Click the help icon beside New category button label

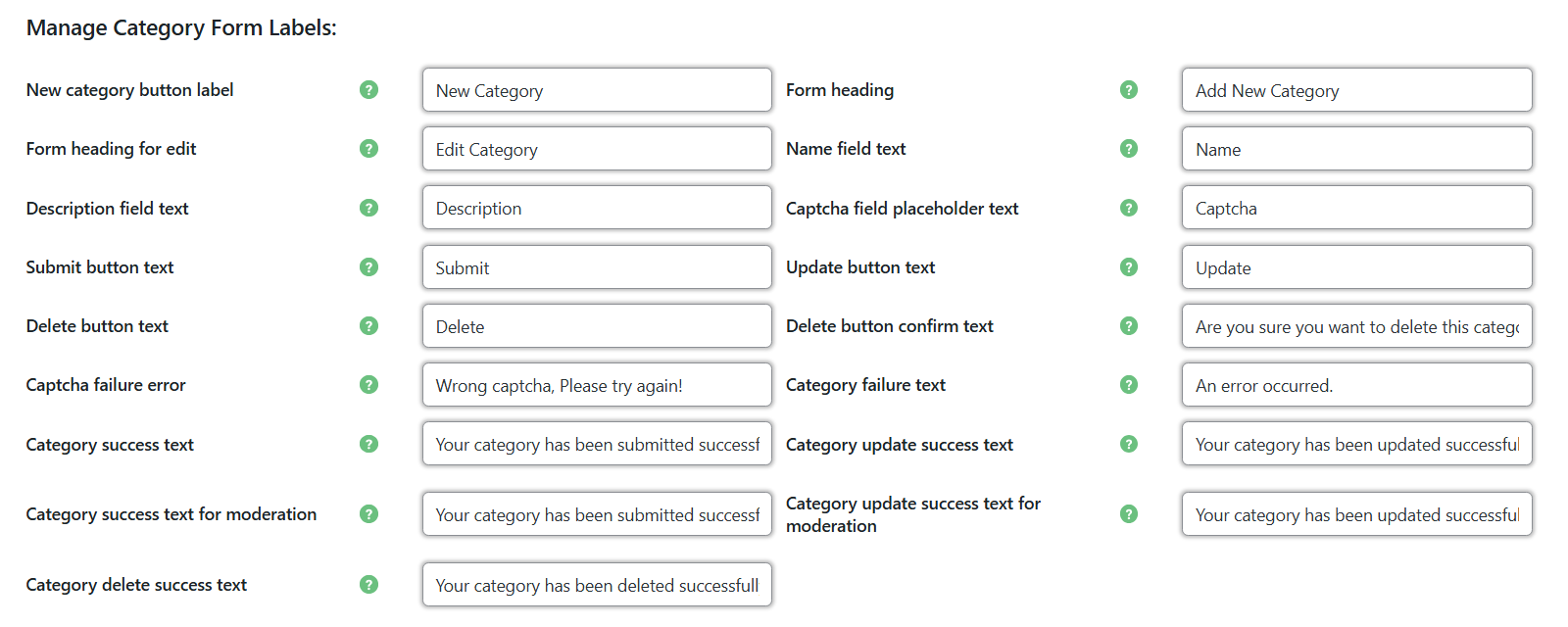coord(369,89)
